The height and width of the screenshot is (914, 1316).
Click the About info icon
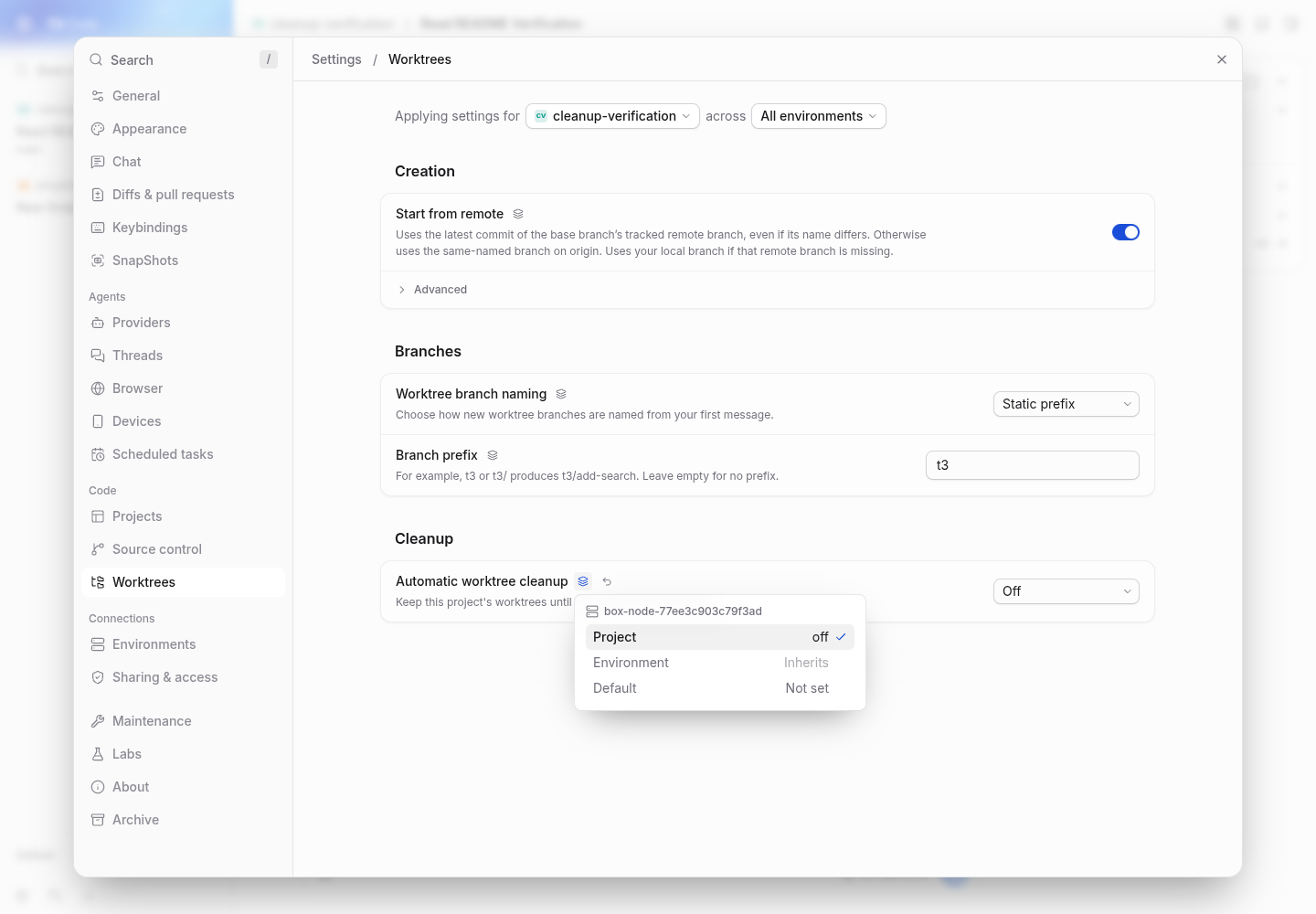coord(98,787)
